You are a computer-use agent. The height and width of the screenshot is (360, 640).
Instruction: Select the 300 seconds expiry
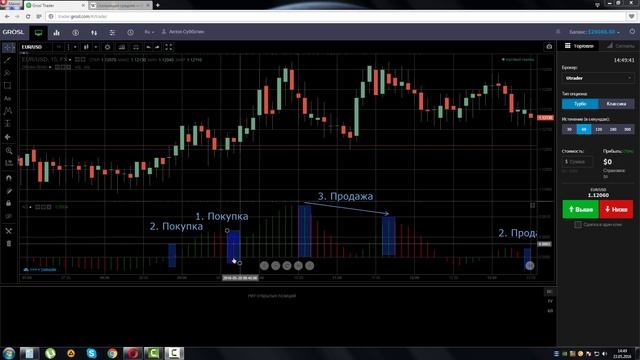point(627,129)
